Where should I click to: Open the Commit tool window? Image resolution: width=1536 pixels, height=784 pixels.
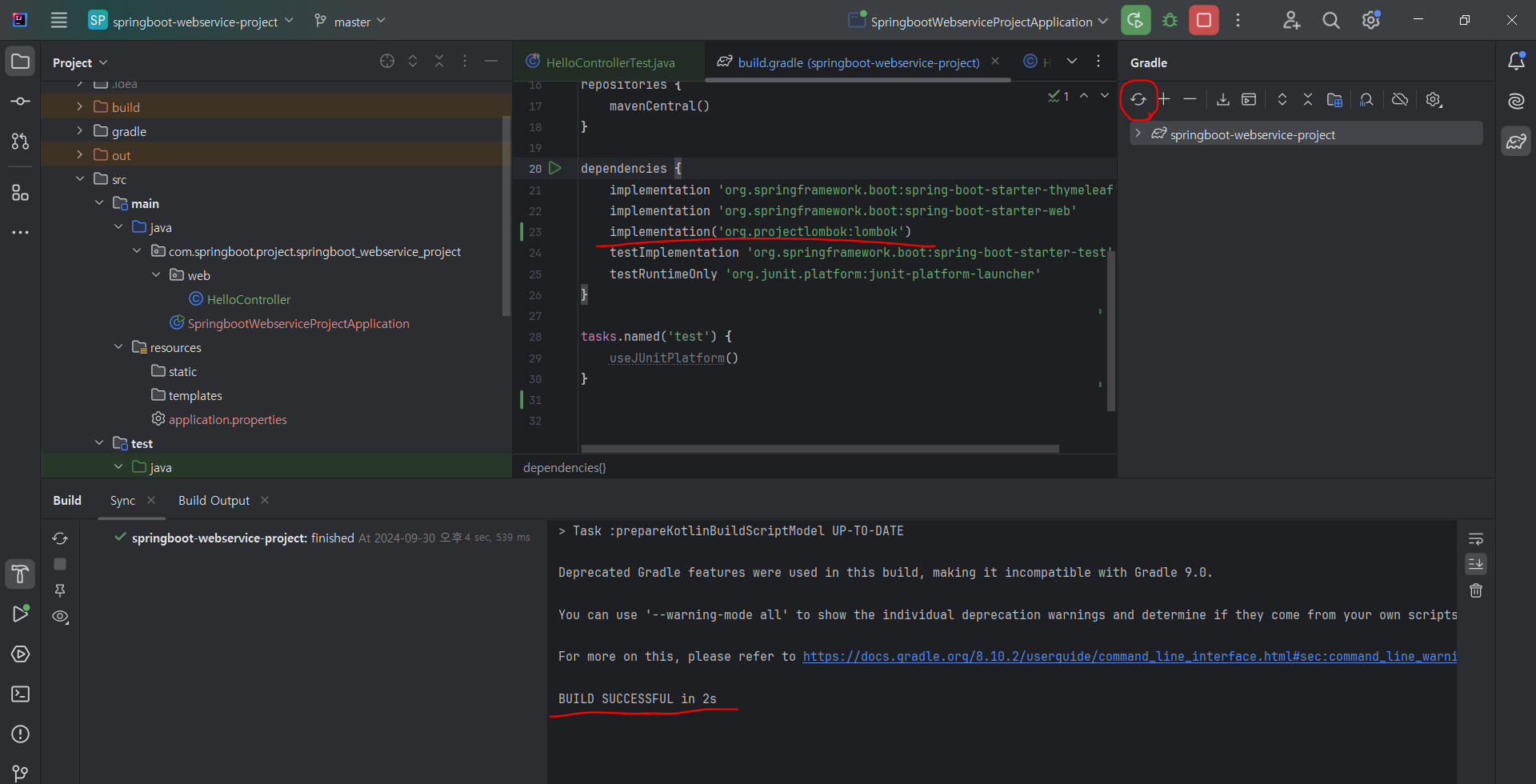[21, 102]
